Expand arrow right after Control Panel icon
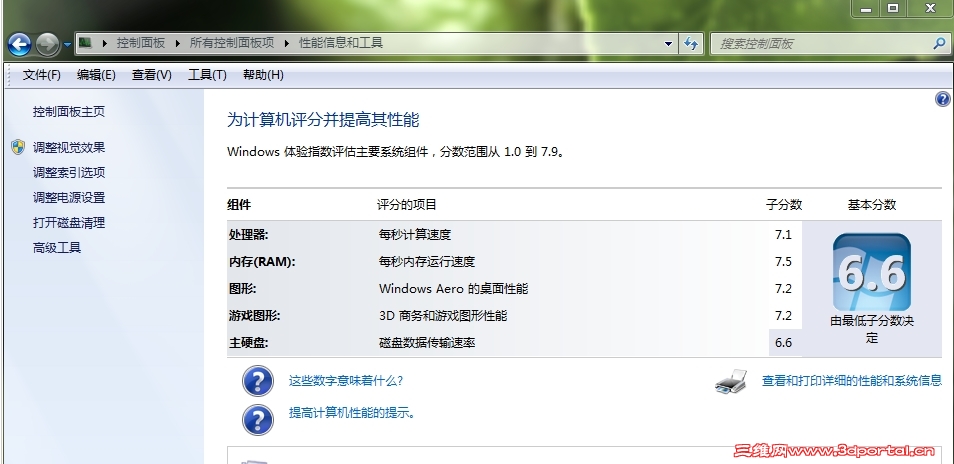The image size is (954, 464). click(104, 44)
